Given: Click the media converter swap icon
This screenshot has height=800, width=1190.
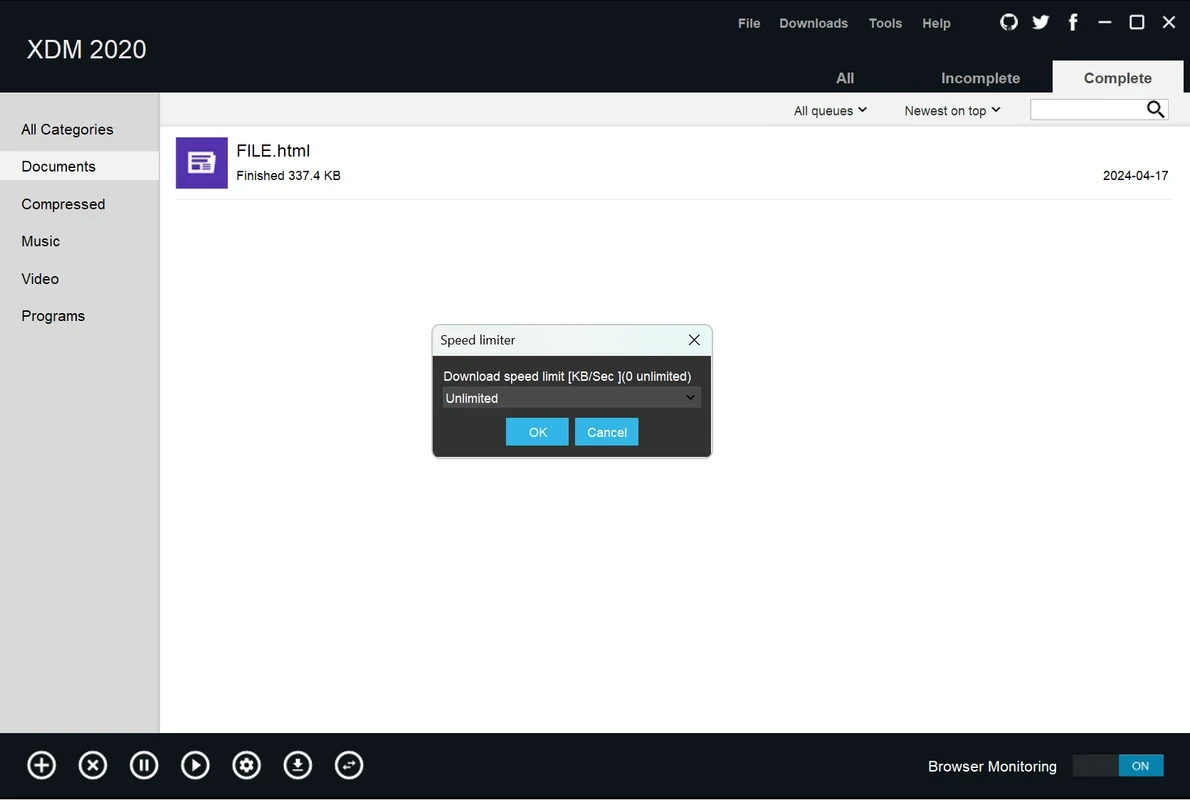Looking at the screenshot, I should 349,765.
